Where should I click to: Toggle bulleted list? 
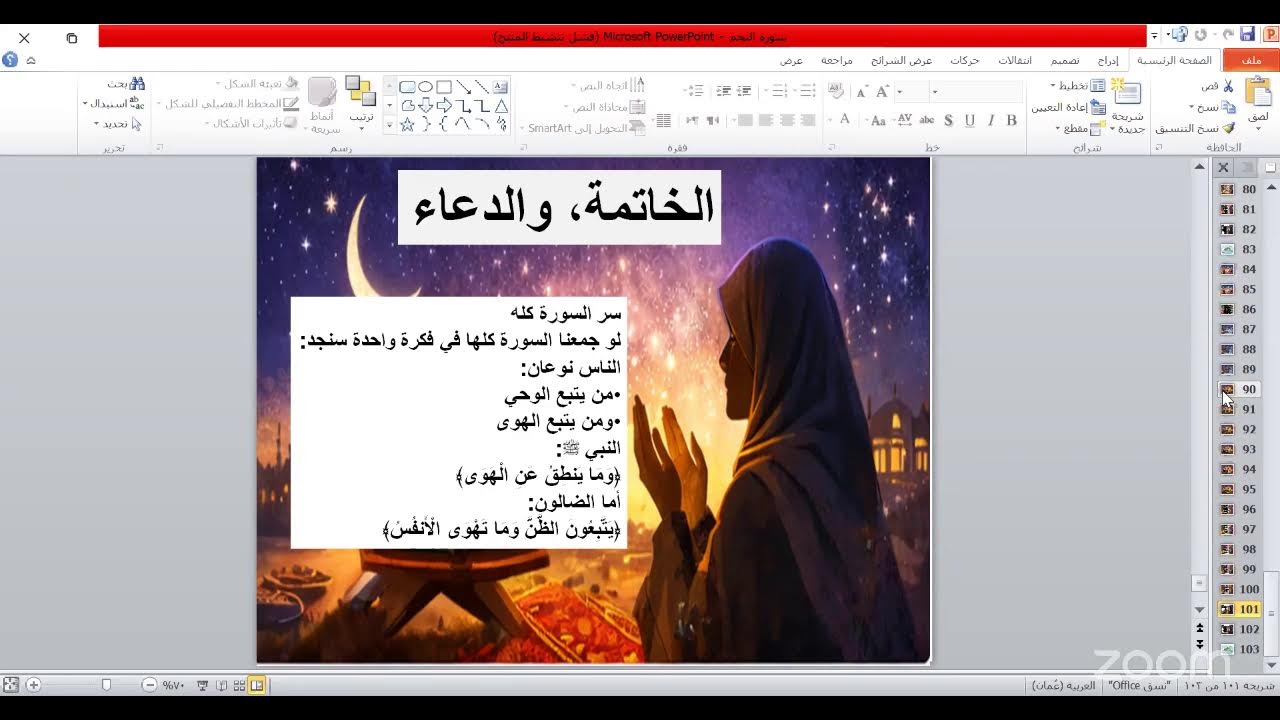pyautogui.click(x=808, y=90)
